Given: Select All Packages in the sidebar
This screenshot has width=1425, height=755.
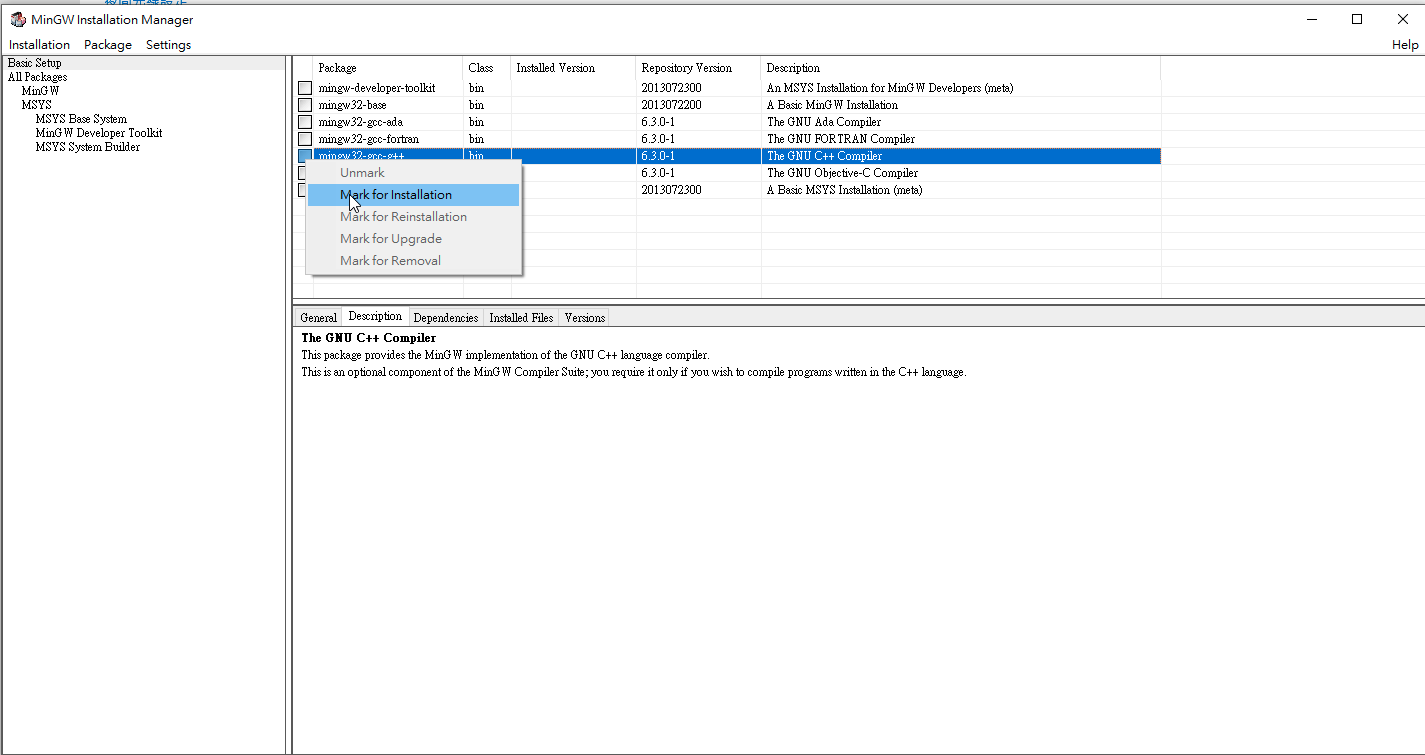Looking at the screenshot, I should (x=38, y=77).
